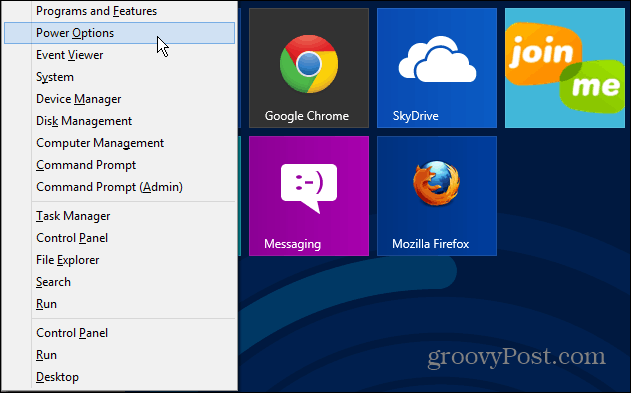Open Device Manager from the menu

(119, 99)
